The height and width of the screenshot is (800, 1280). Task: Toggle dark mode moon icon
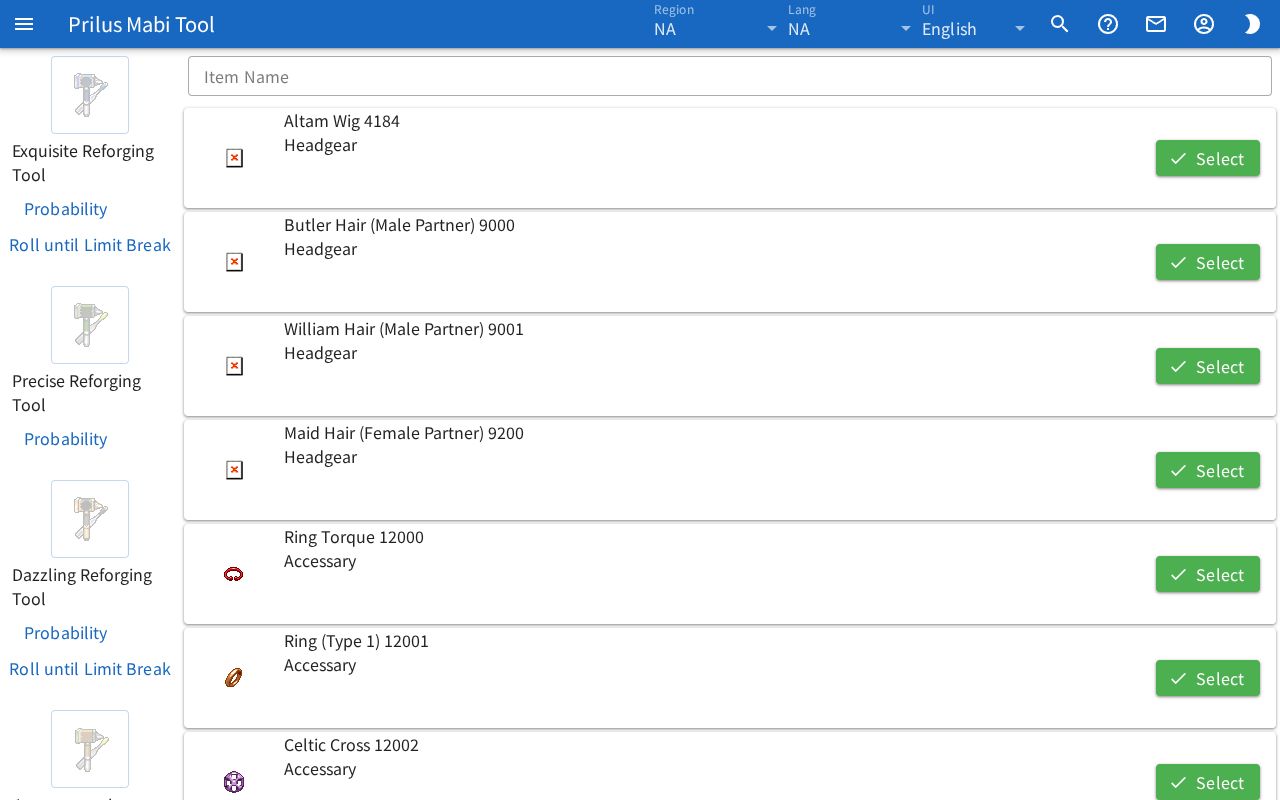(1252, 24)
